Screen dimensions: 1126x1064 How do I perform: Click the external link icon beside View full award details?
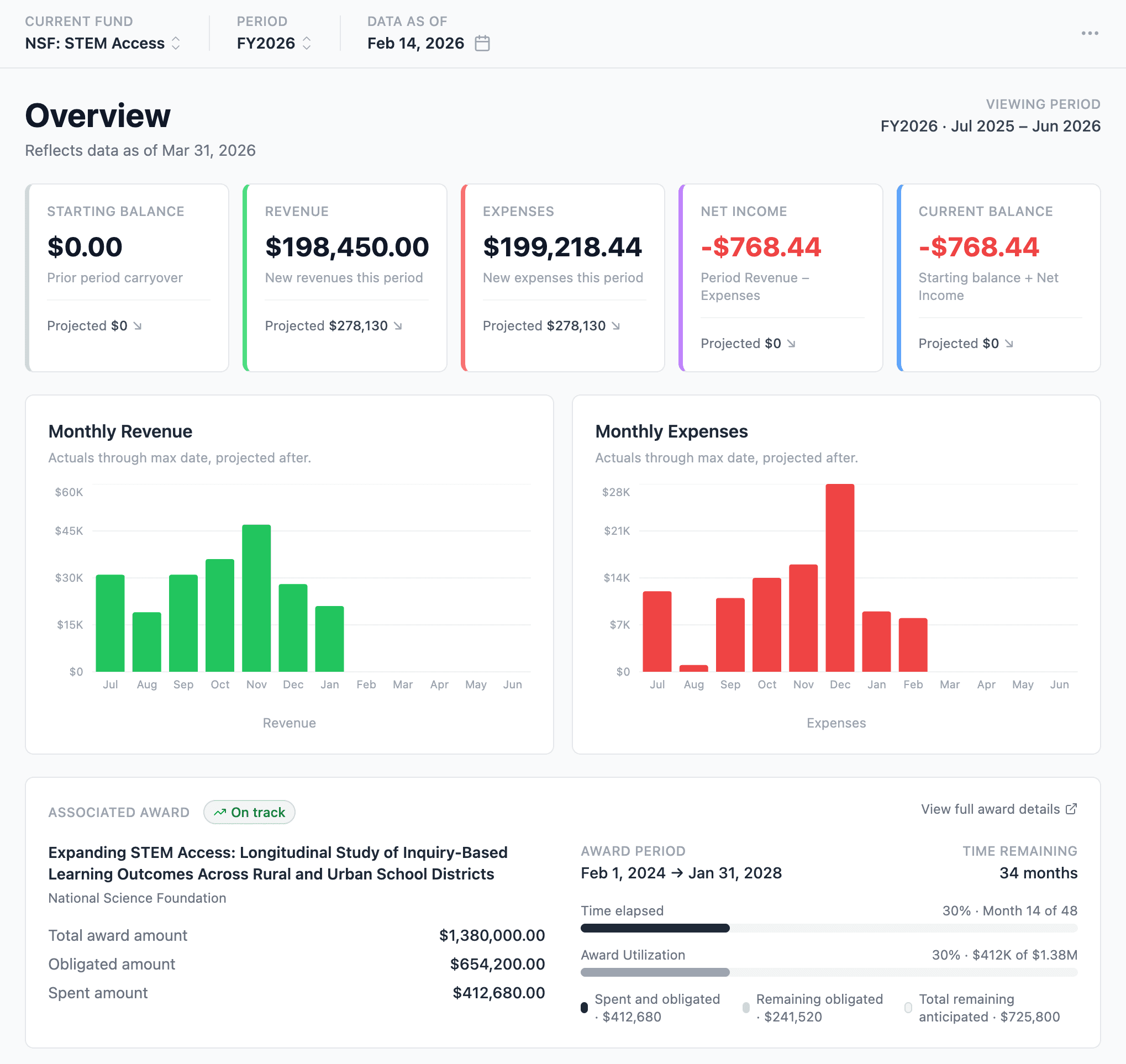pyautogui.click(x=1071, y=809)
